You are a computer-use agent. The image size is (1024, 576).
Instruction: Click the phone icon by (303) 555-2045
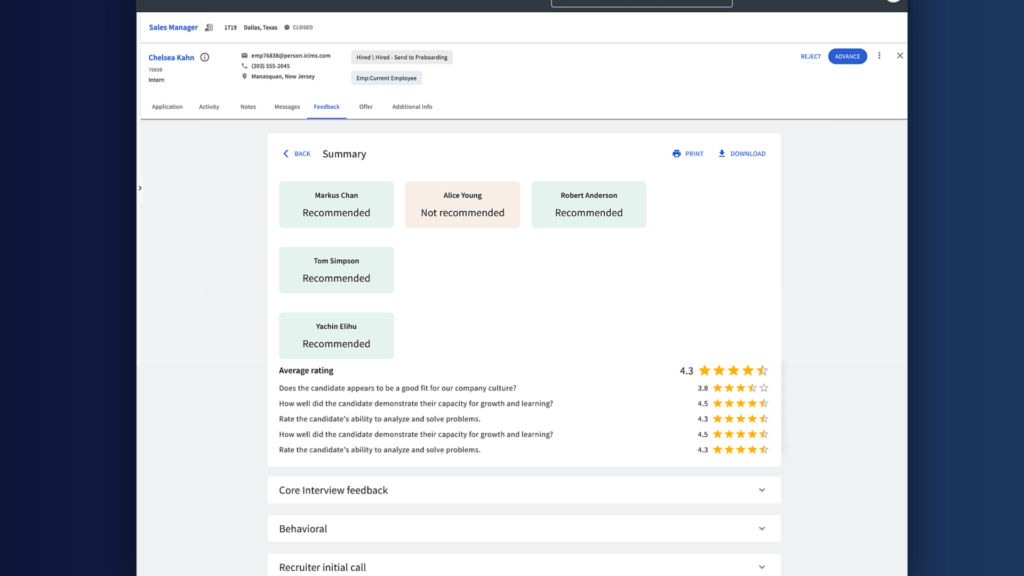pos(244,66)
